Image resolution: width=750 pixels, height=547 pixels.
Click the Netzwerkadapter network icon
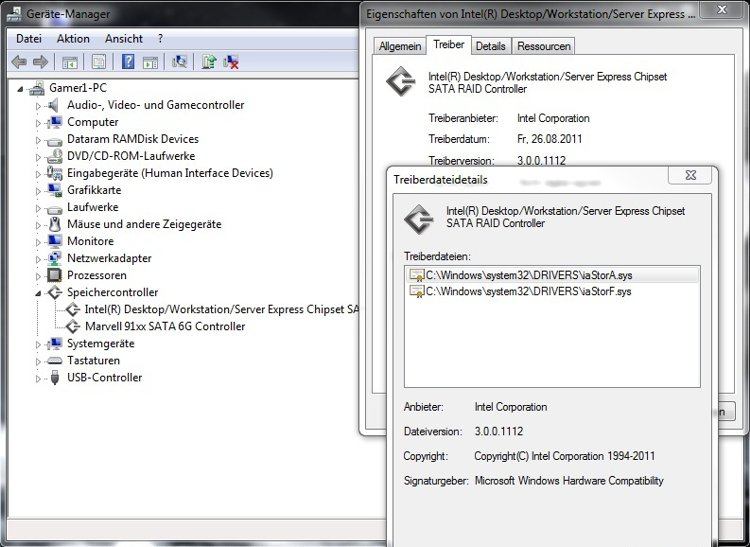click(55, 258)
